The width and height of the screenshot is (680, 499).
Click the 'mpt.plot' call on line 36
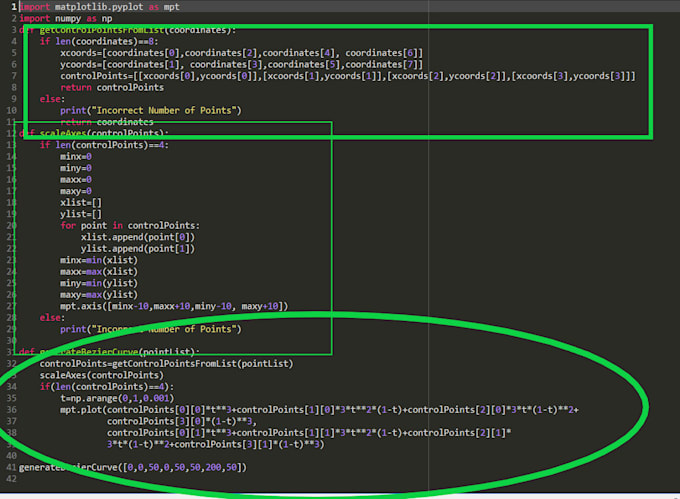tap(320, 410)
